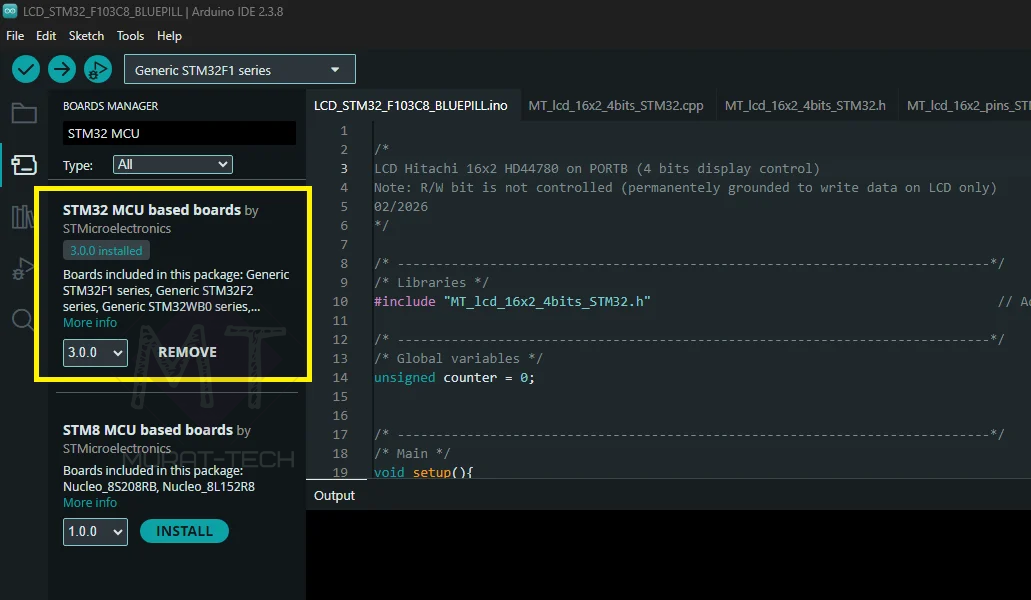Open the Tools menu

(130, 35)
